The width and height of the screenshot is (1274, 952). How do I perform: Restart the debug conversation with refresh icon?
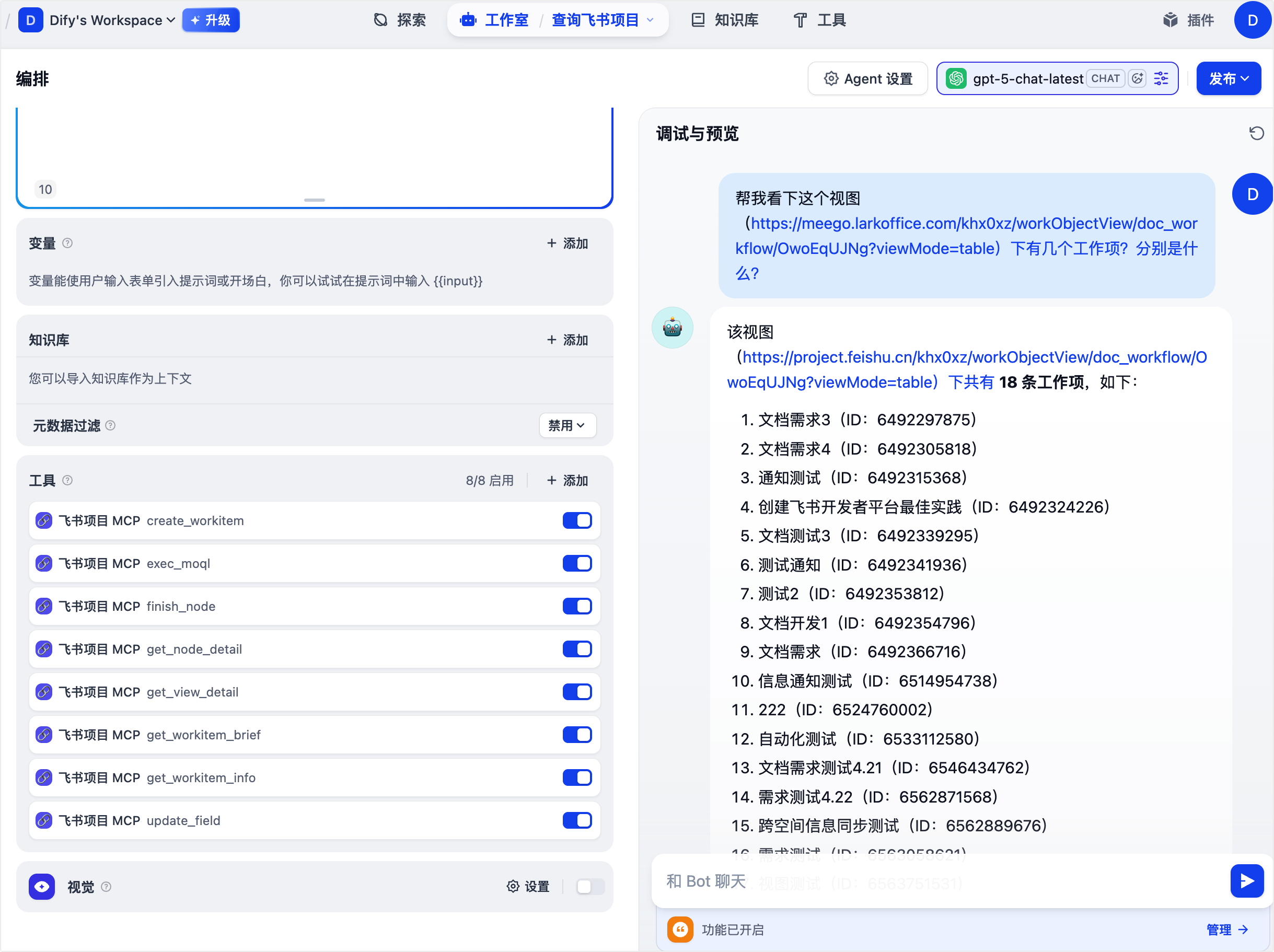(1256, 134)
